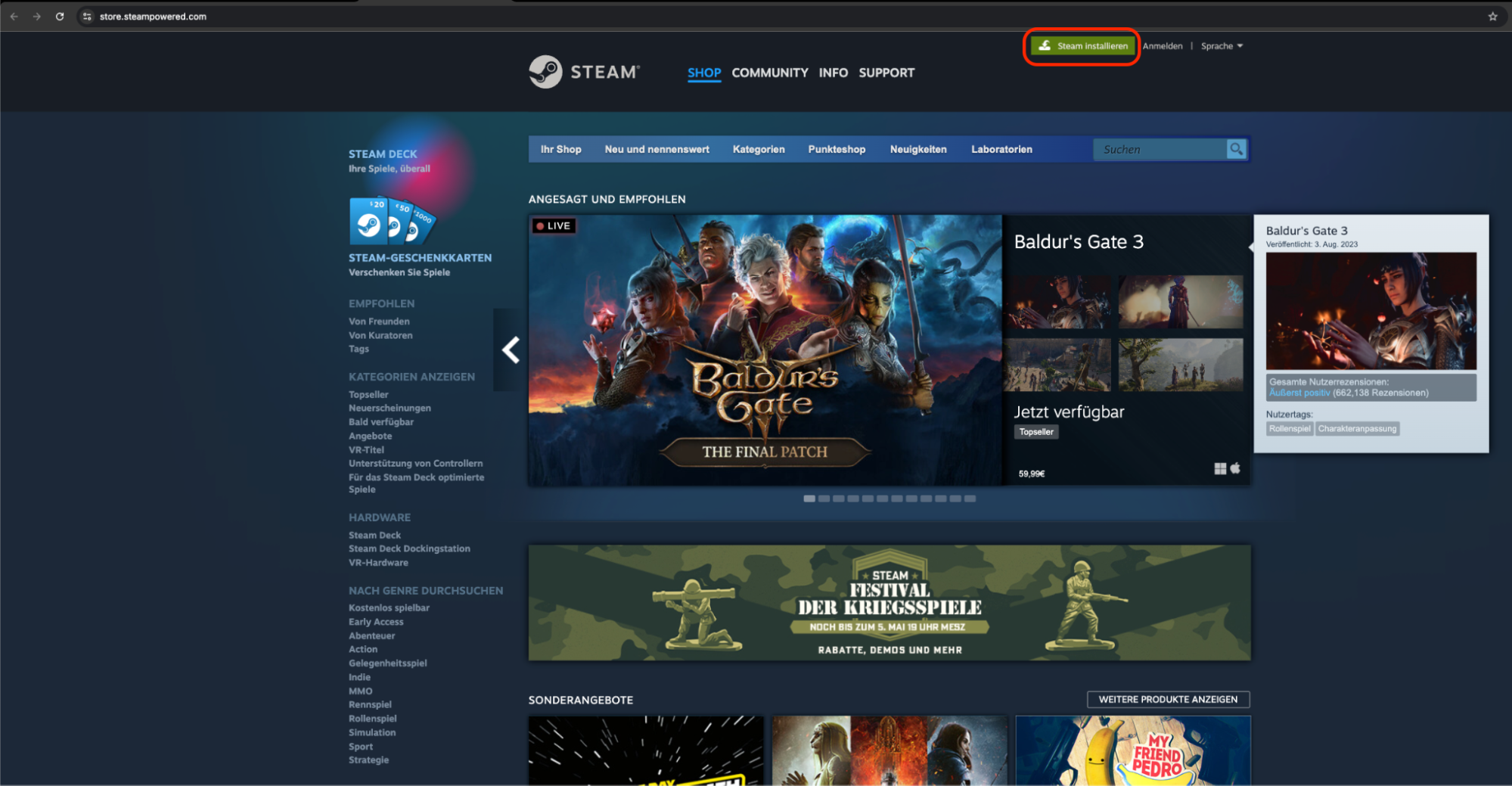Open the Punkteshop menu item
This screenshot has height=786, width=1512.
point(836,149)
